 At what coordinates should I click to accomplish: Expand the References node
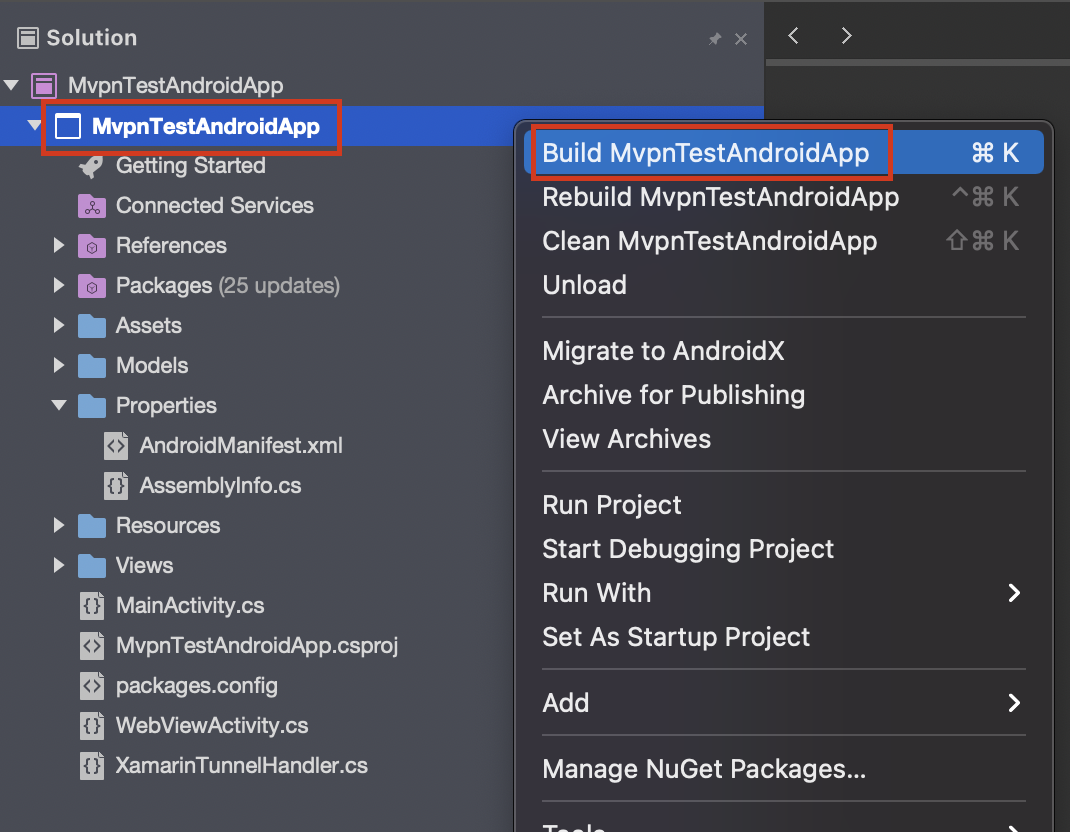[x=59, y=245]
